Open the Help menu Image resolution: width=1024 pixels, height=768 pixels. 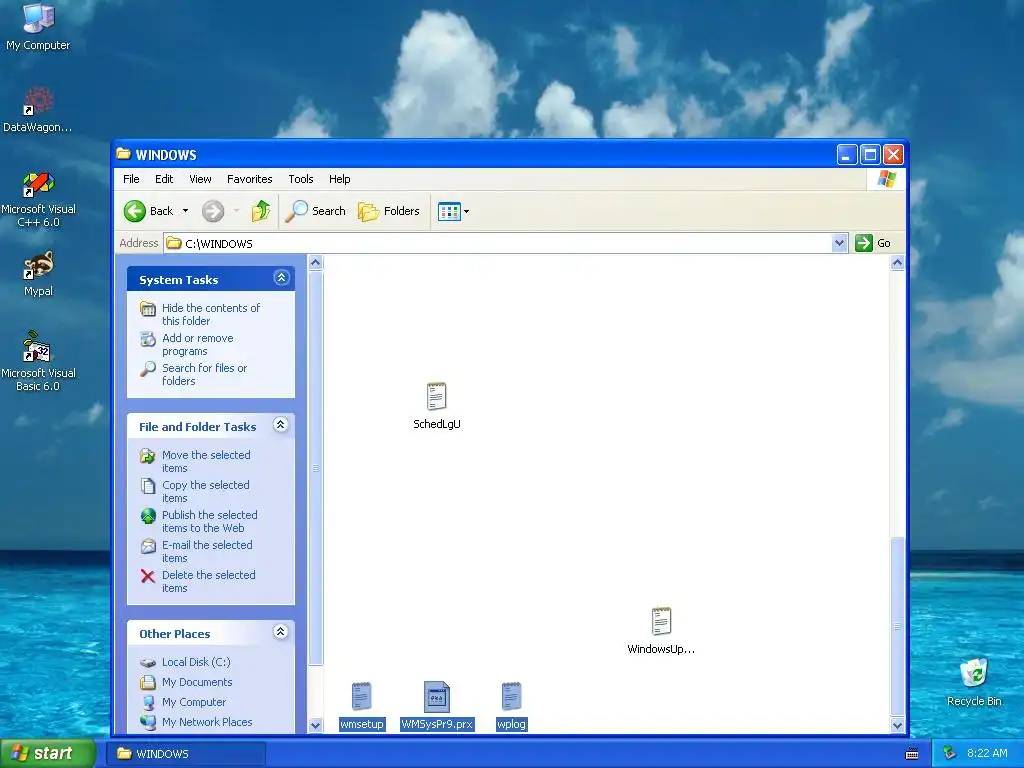[x=340, y=179]
